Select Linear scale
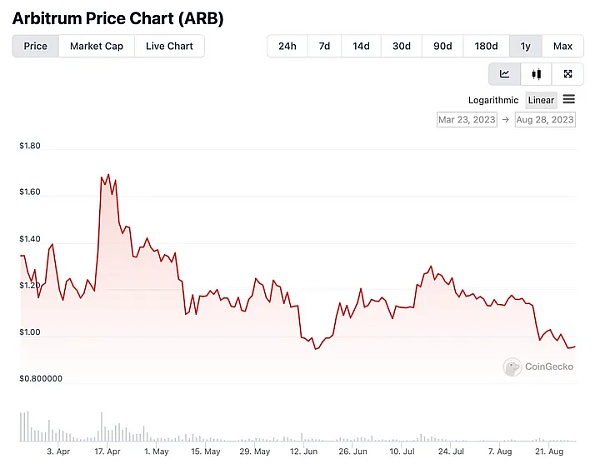The height and width of the screenshot is (464, 600). 541,100
